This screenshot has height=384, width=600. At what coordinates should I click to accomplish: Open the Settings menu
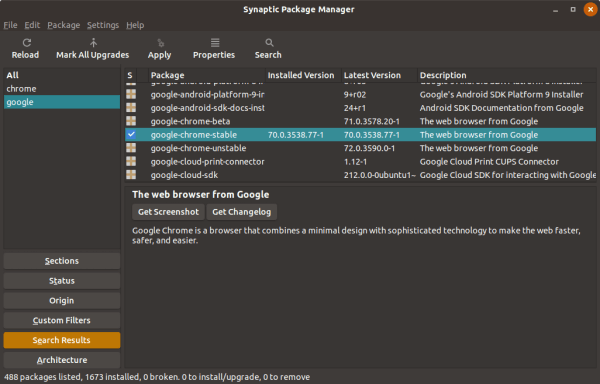pos(103,25)
